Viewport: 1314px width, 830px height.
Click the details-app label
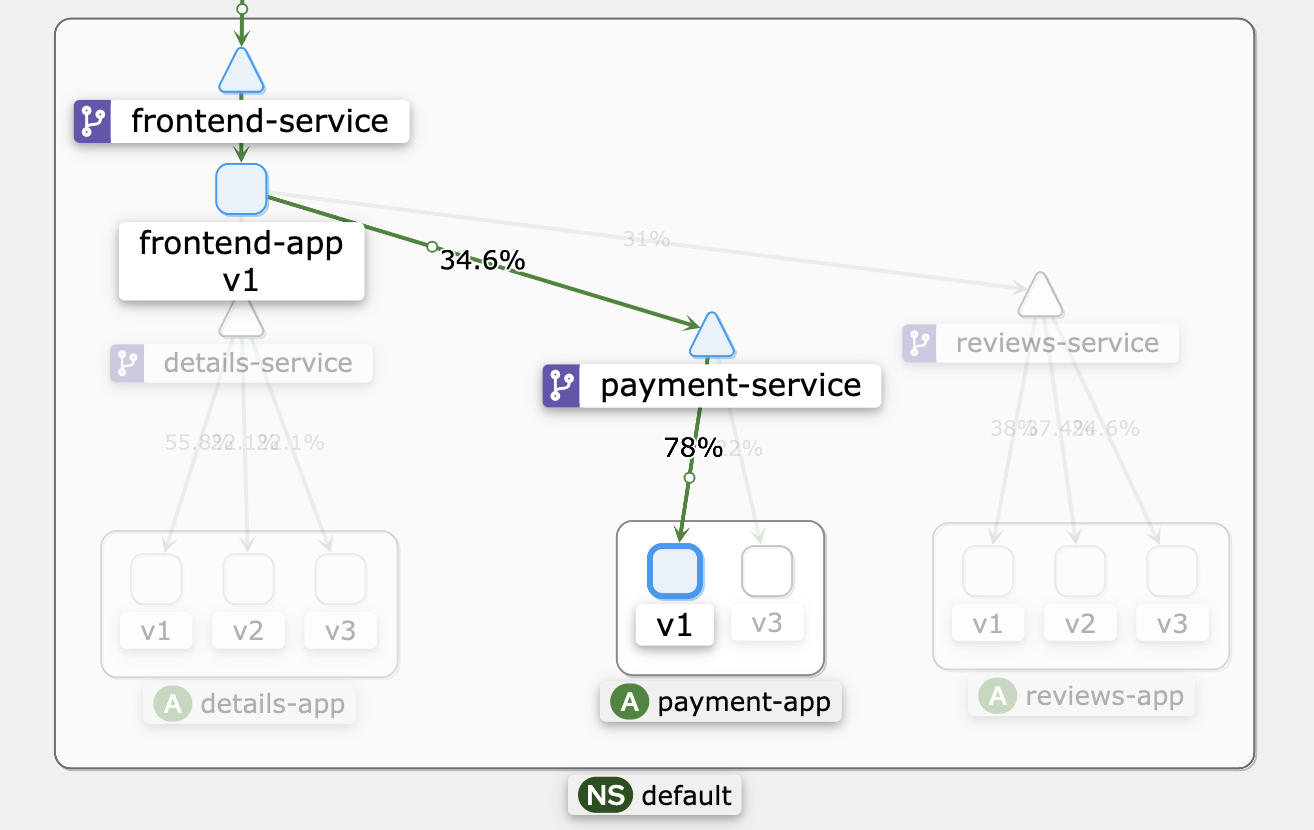[x=273, y=704]
